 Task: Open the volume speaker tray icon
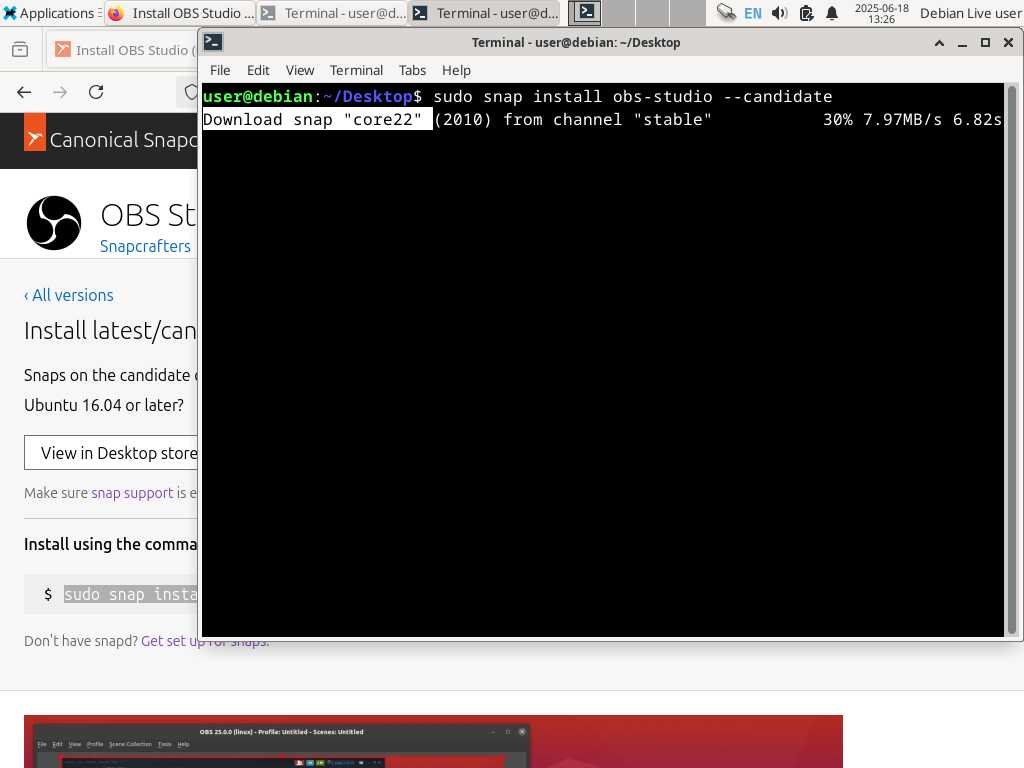(779, 13)
